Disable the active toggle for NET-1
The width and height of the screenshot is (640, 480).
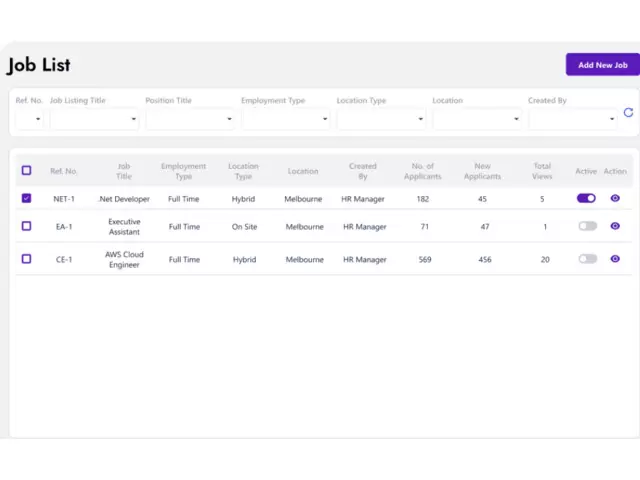tap(586, 198)
